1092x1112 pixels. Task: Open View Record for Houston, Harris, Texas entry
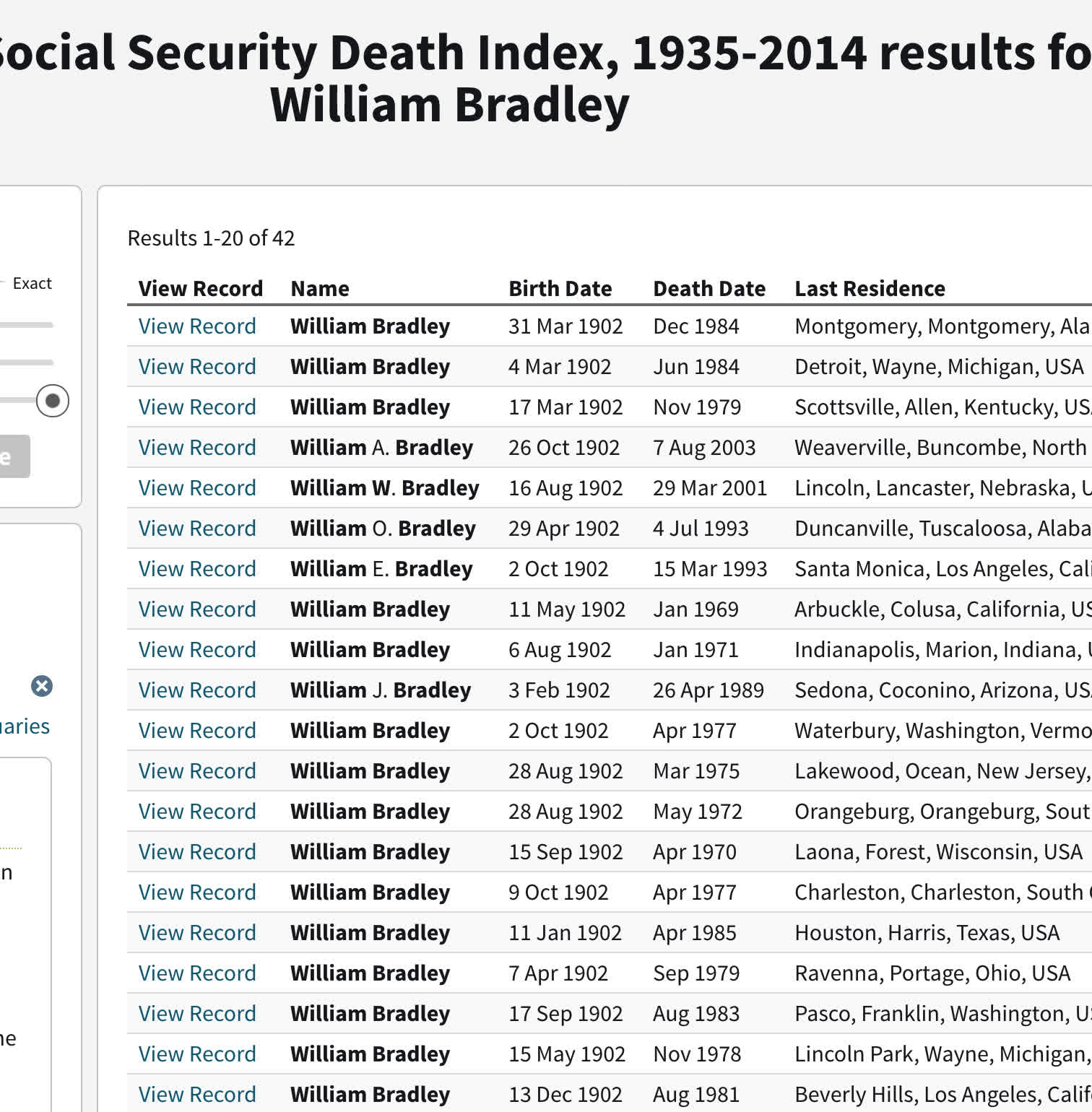point(197,933)
